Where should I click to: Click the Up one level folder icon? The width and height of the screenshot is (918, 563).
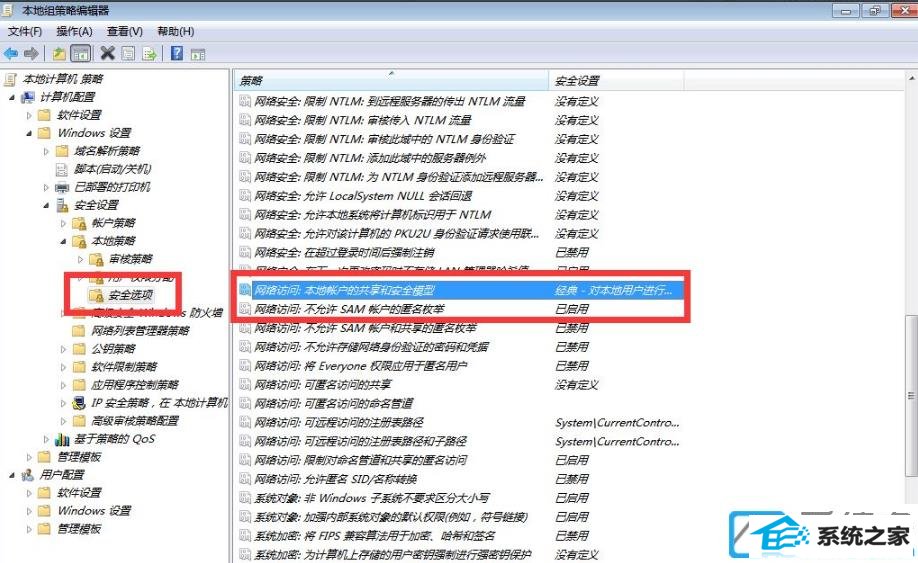(x=59, y=54)
